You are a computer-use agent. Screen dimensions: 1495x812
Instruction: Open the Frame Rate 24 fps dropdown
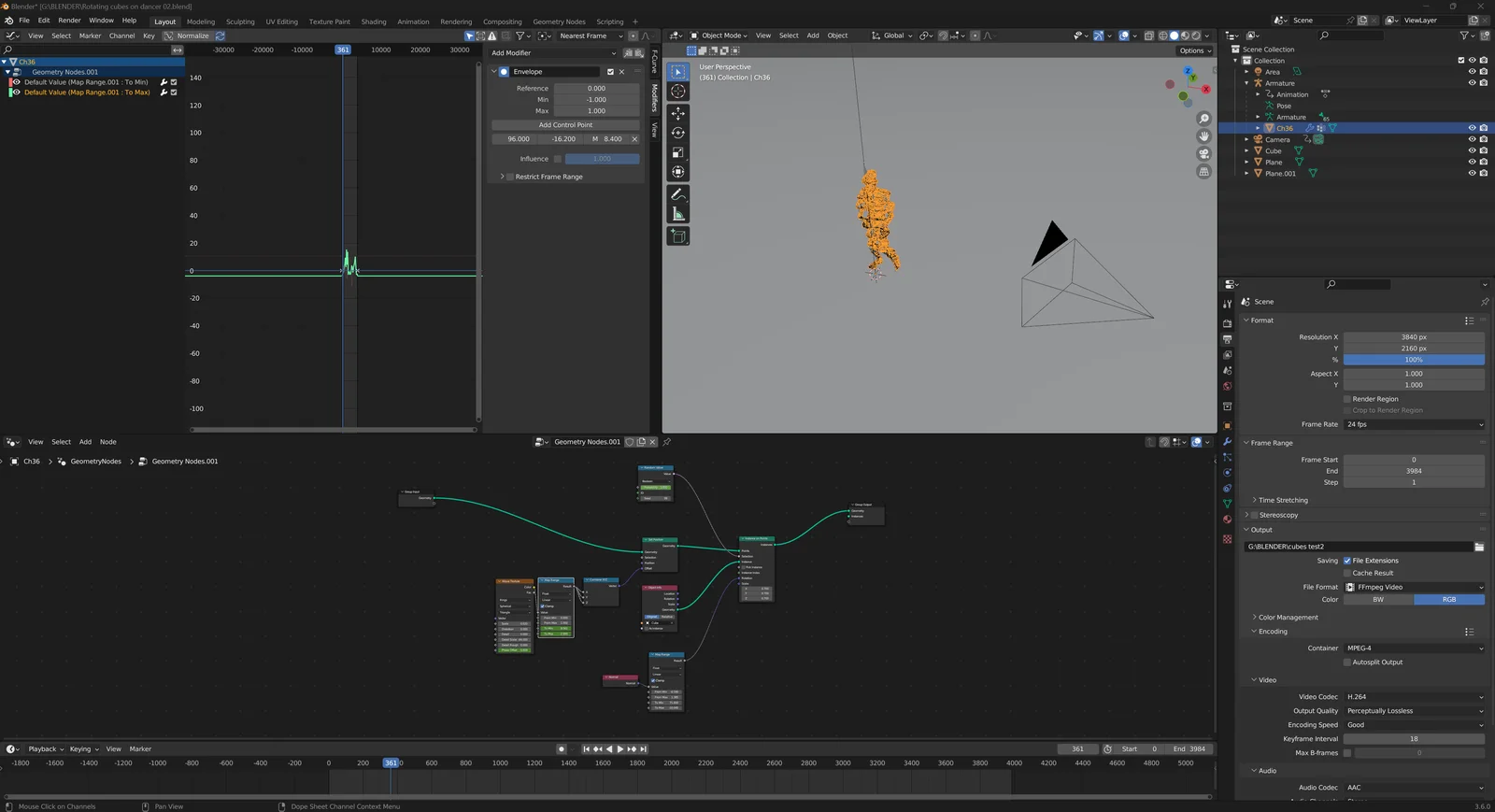[x=1414, y=424]
